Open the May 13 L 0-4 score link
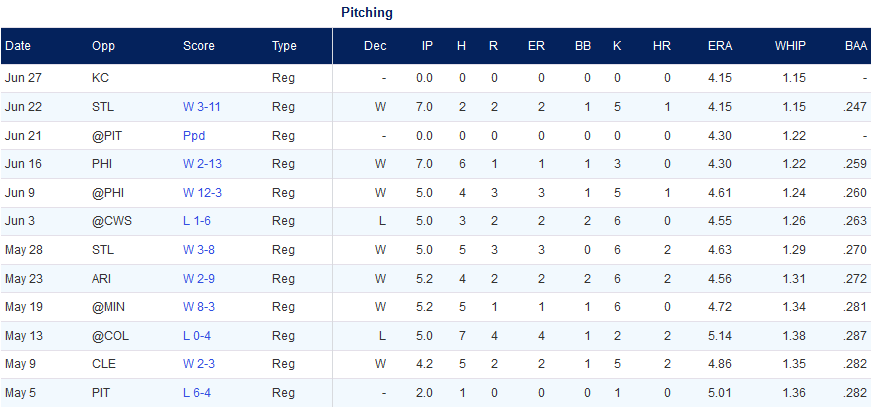 197,336
